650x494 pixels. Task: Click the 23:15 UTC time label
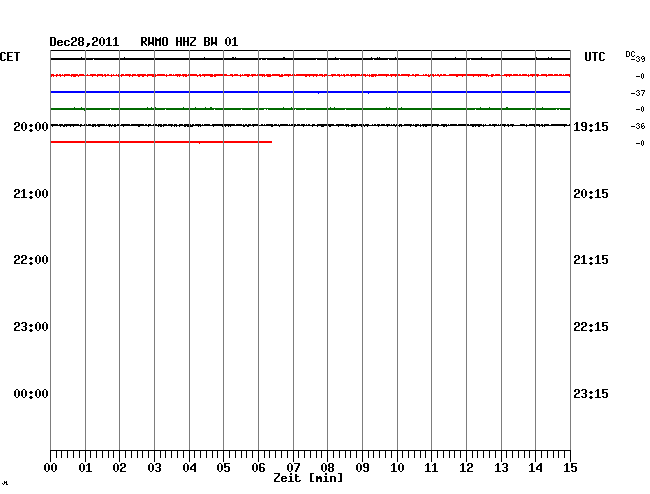coord(591,393)
